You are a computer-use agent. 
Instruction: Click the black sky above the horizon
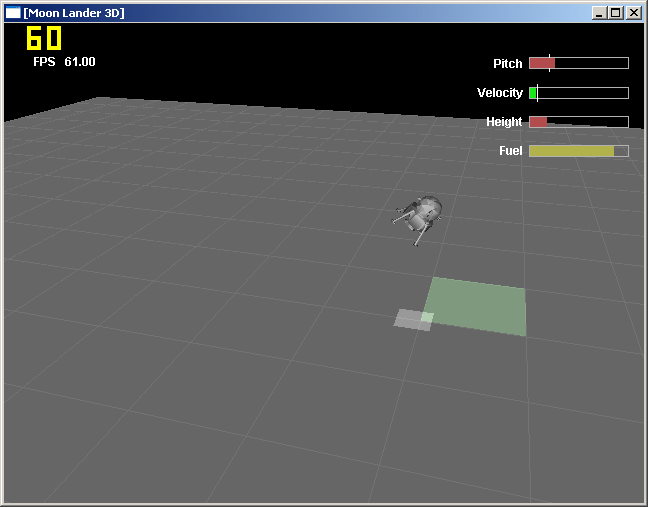(300, 60)
